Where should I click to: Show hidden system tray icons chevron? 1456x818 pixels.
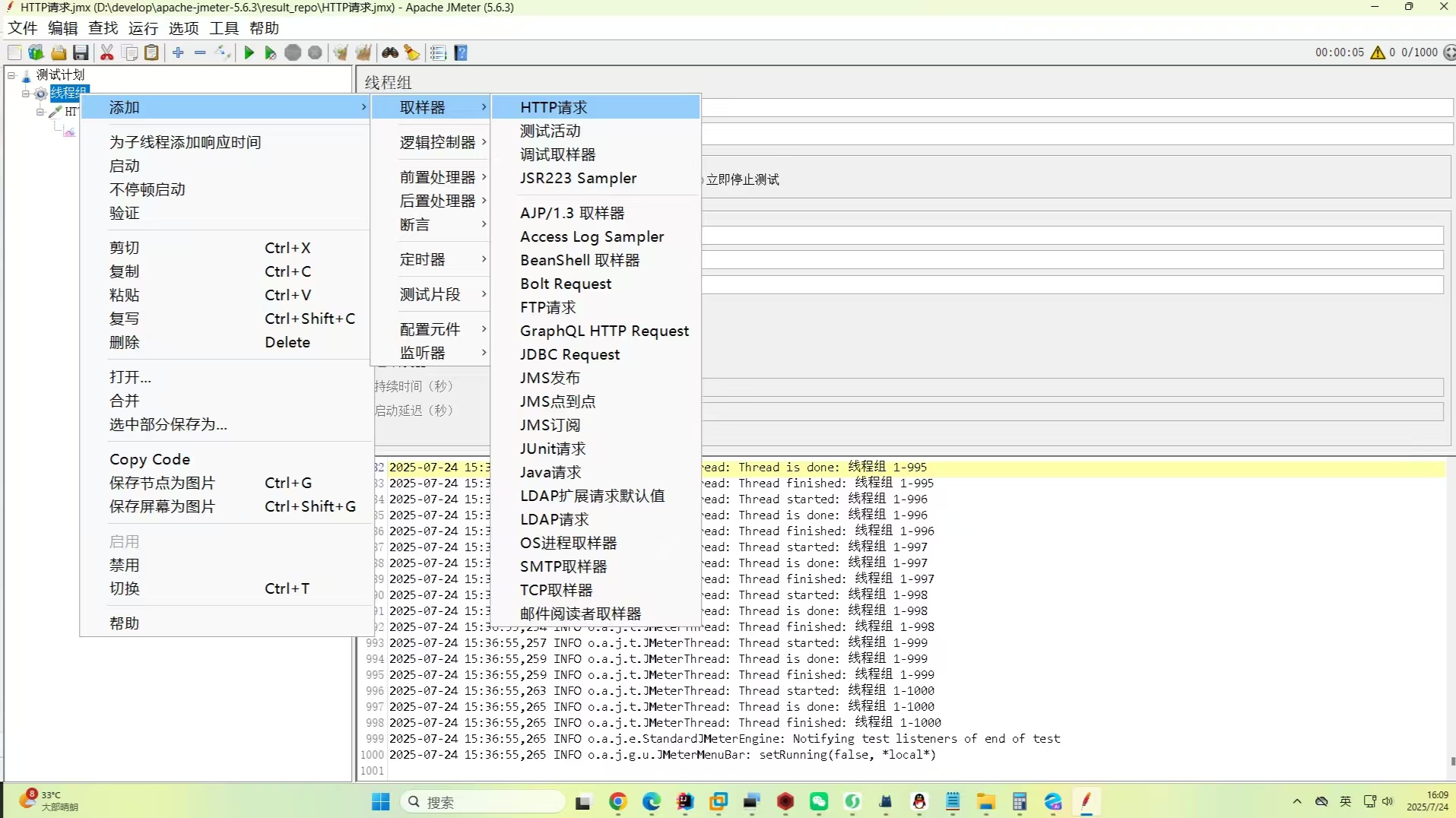pyautogui.click(x=1297, y=801)
